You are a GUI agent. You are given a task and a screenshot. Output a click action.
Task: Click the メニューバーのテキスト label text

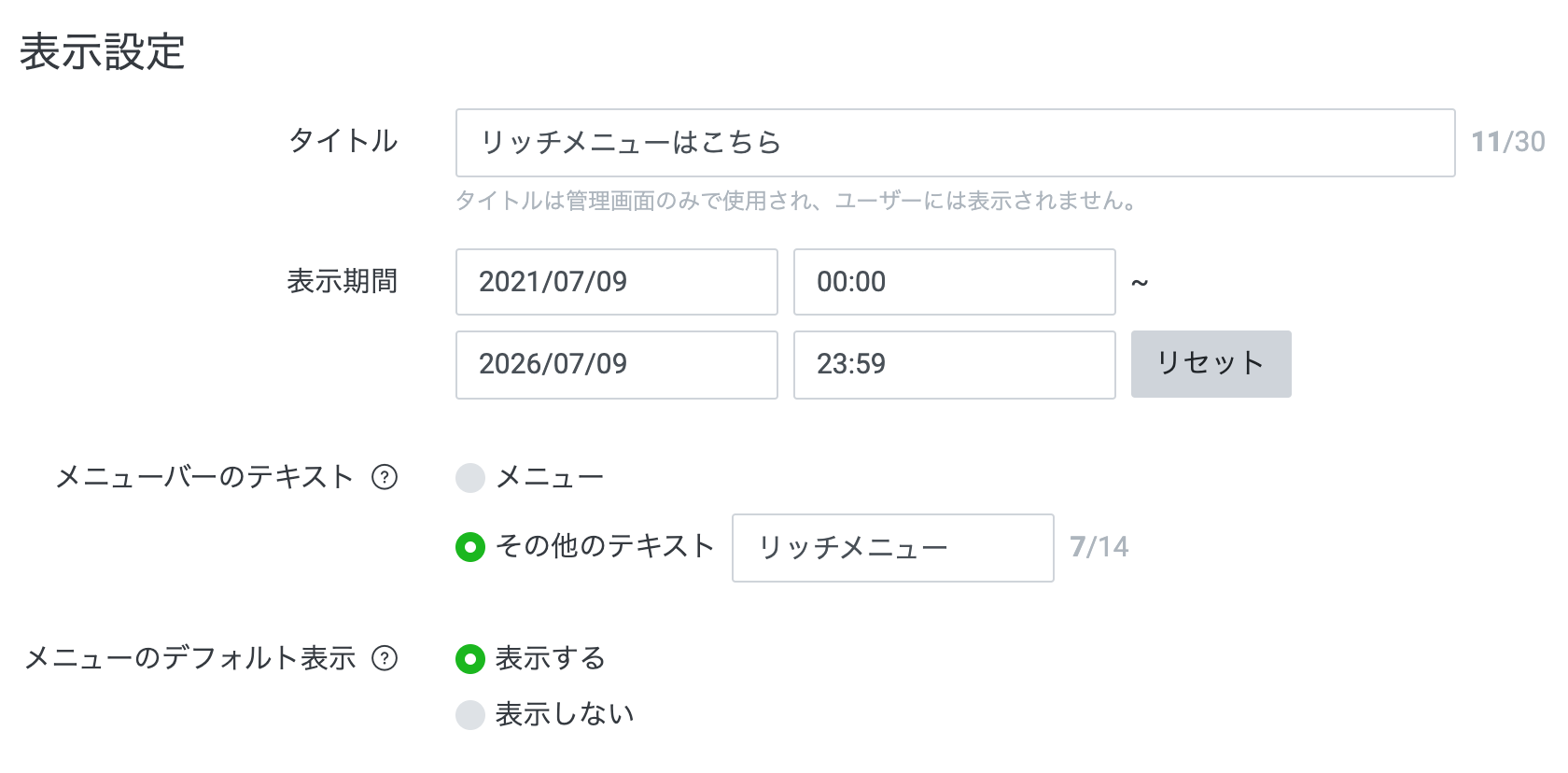click(x=204, y=477)
